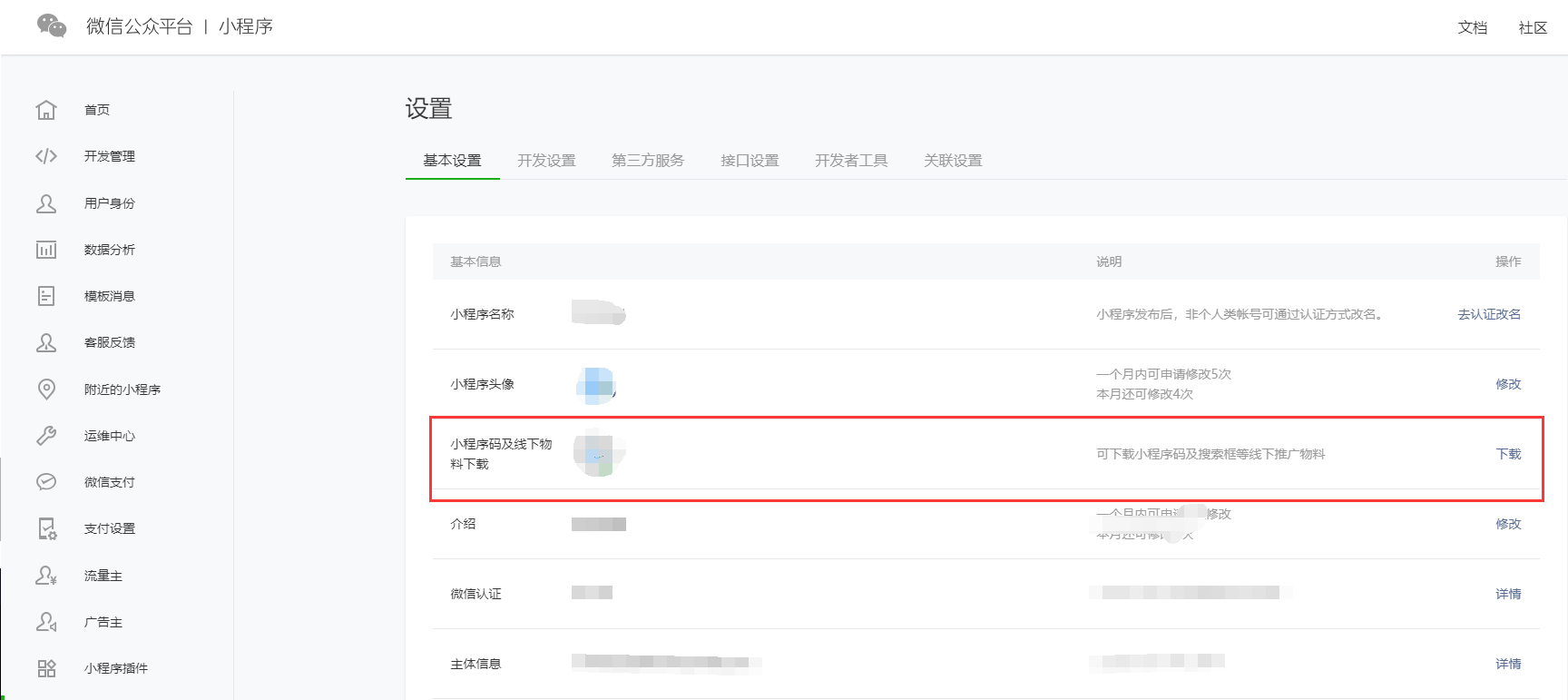
Task: Open the 数据分析 chart icon
Action: coord(46,250)
